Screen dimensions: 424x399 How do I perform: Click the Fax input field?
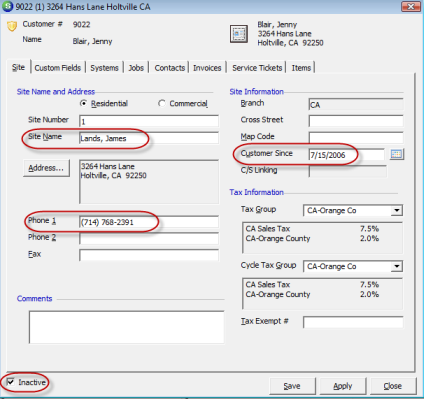click(149, 255)
